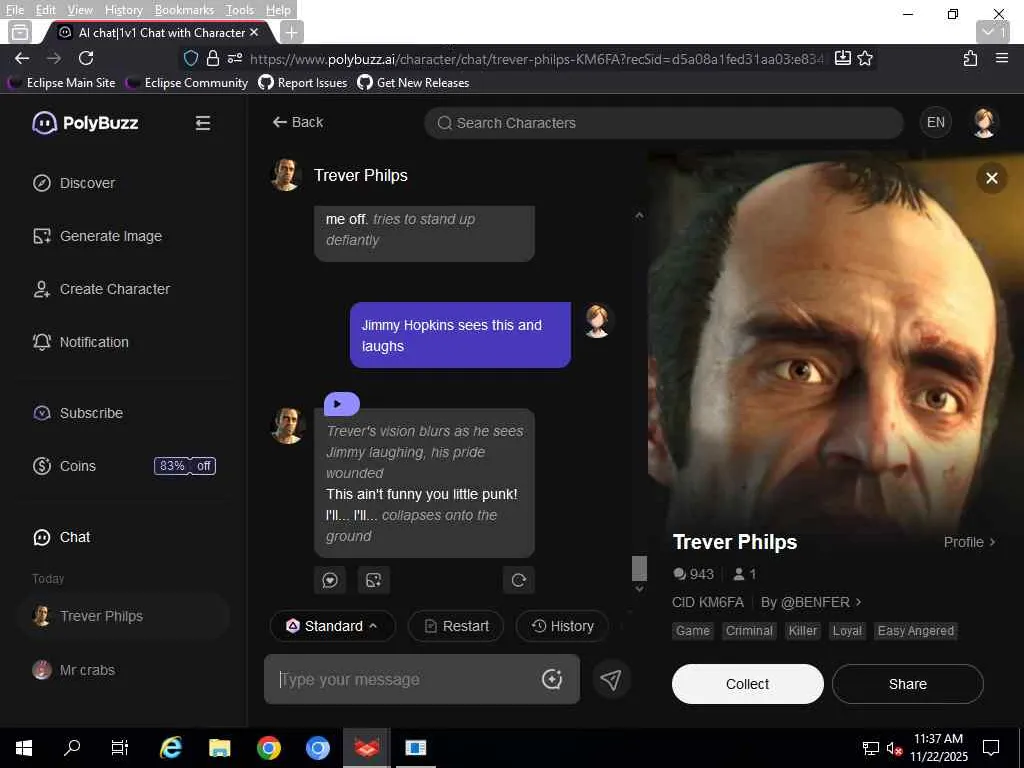This screenshot has height=768, width=1024.
Task: Open user profile avatar at top right
Action: (x=984, y=122)
